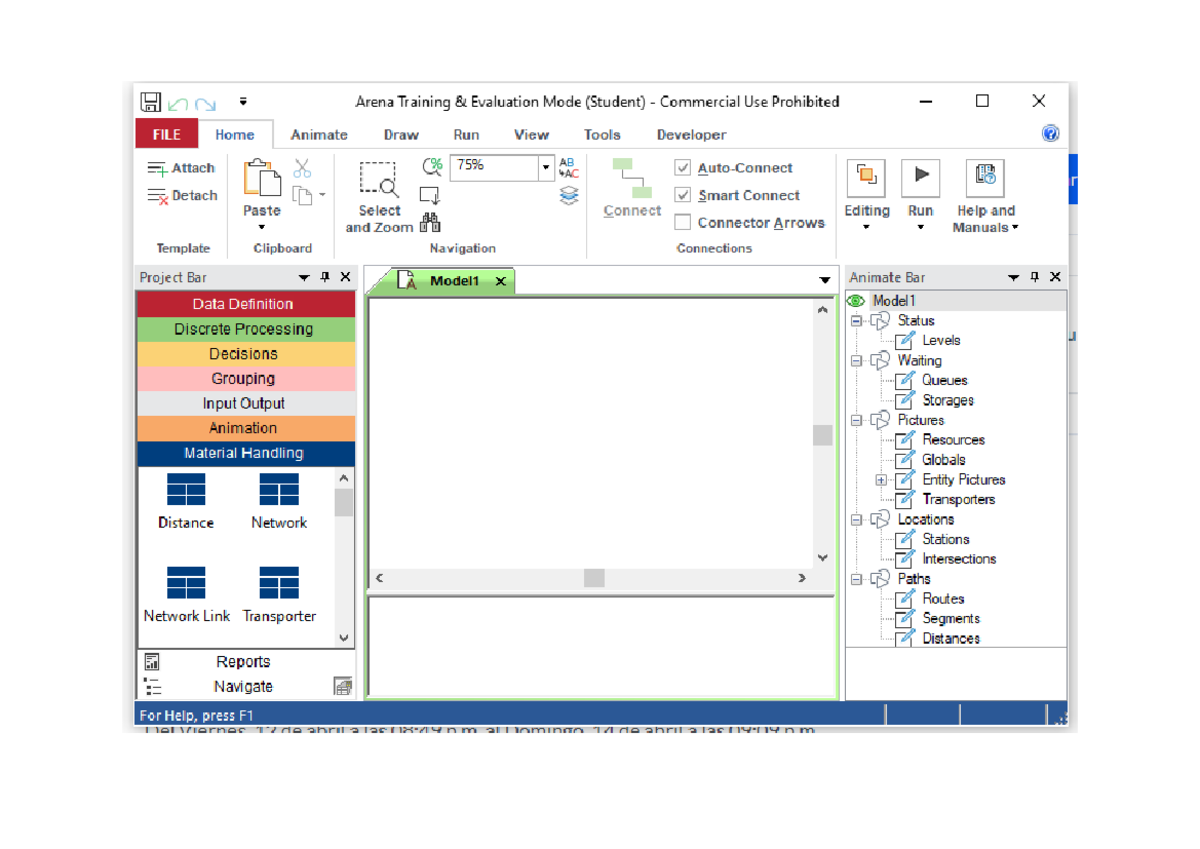Expand the Entity Pictures tree node

click(x=881, y=480)
